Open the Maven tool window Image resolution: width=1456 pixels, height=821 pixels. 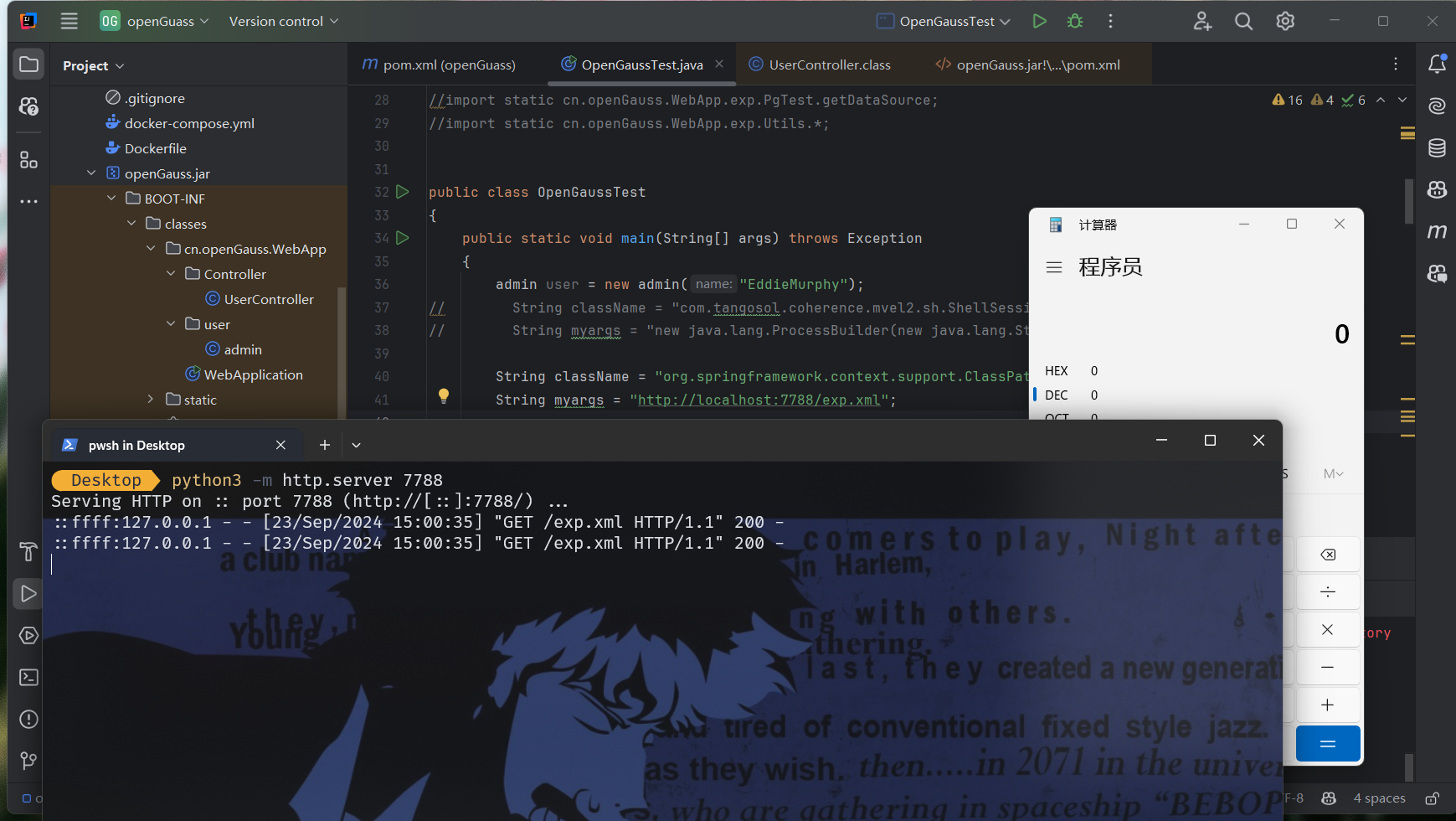[1437, 231]
